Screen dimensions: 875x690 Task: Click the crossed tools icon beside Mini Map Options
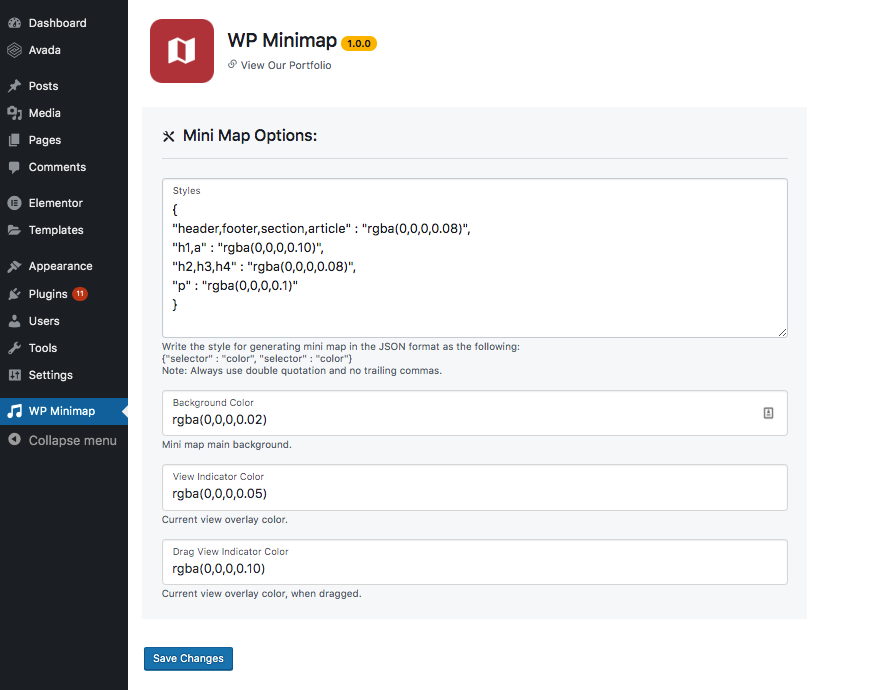click(169, 136)
